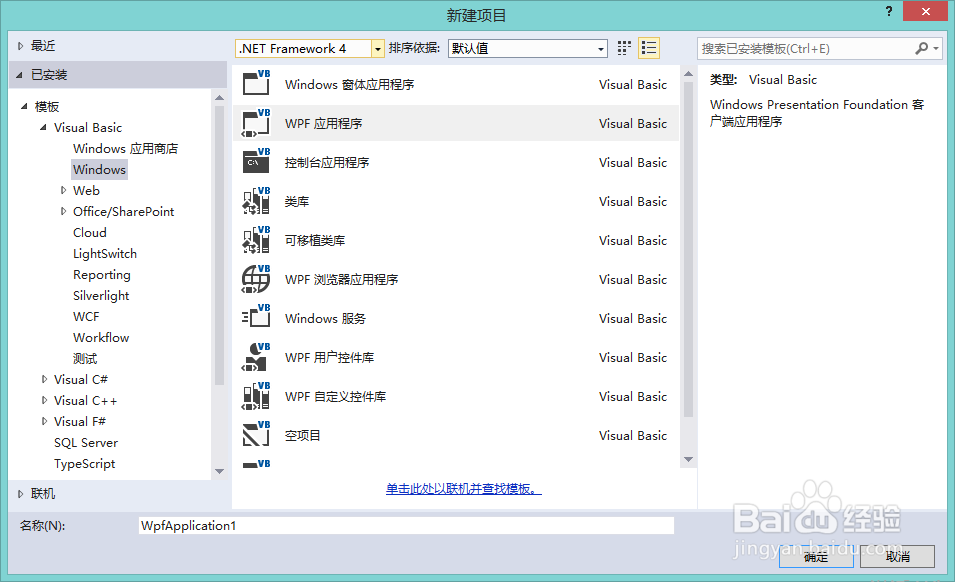
Task: Click the template list scrollbar up arrow
Action: coord(689,74)
